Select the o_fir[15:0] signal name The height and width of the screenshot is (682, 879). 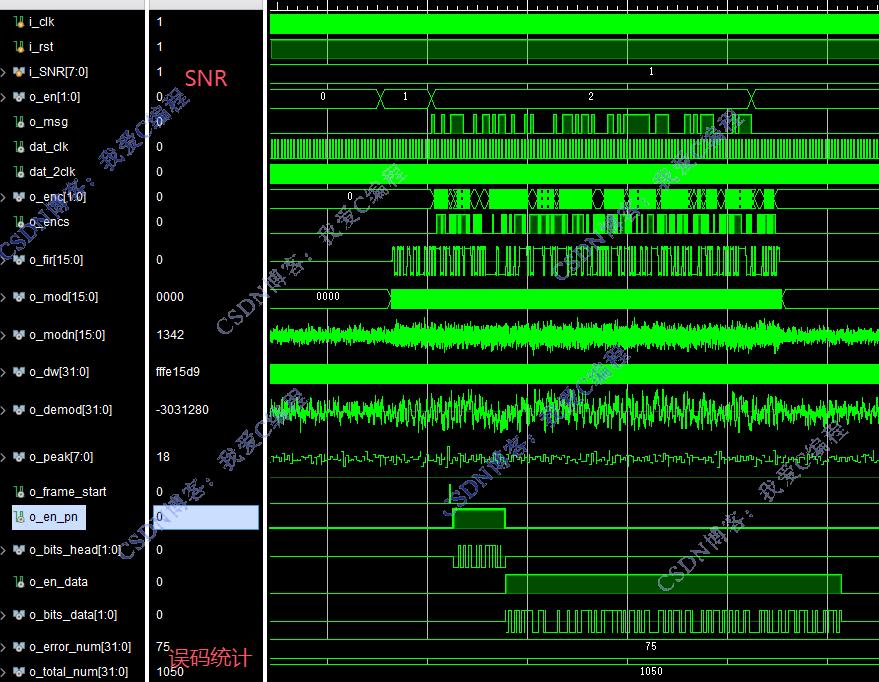[x=56, y=259]
